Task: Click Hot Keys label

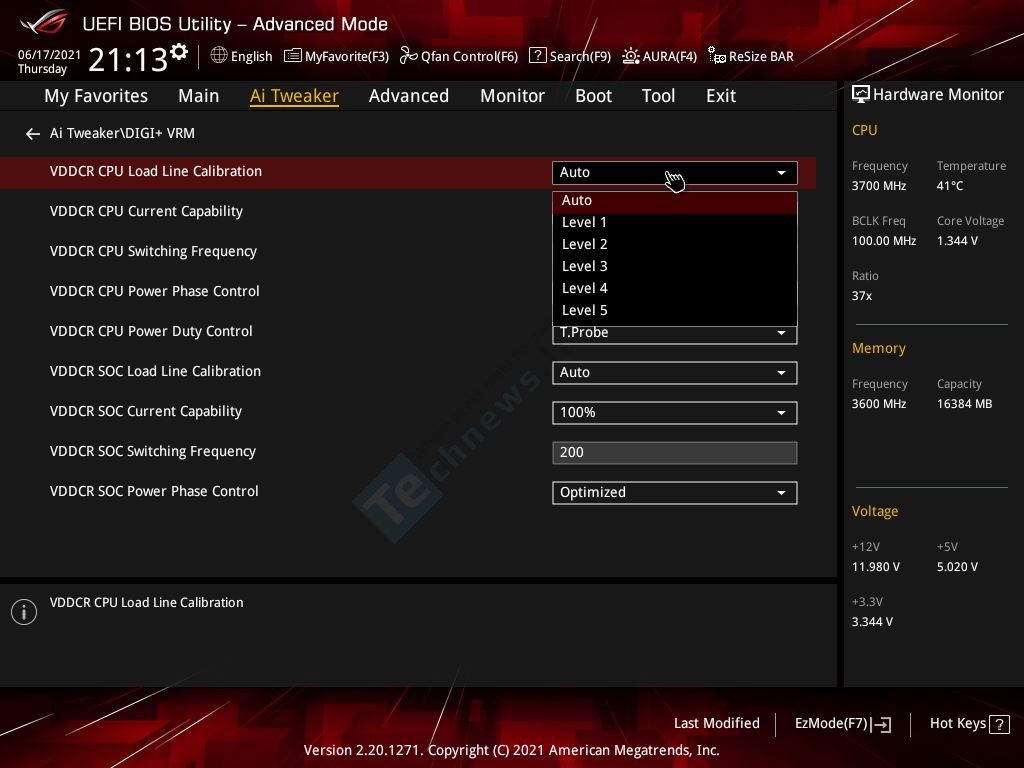Action: click(957, 724)
